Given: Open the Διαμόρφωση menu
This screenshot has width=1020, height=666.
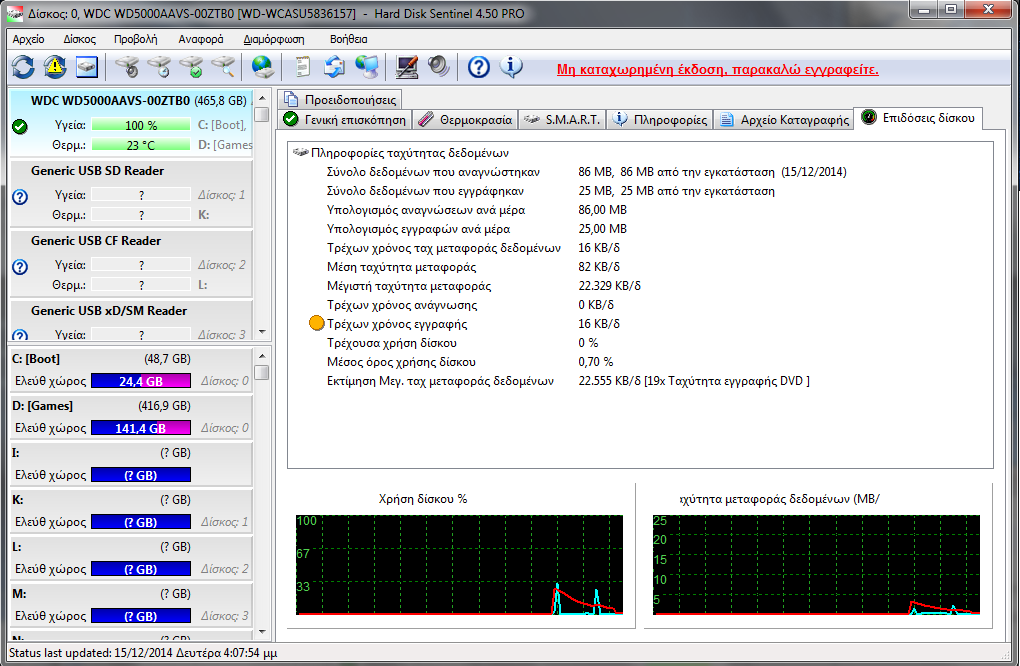Looking at the screenshot, I should click(274, 39).
